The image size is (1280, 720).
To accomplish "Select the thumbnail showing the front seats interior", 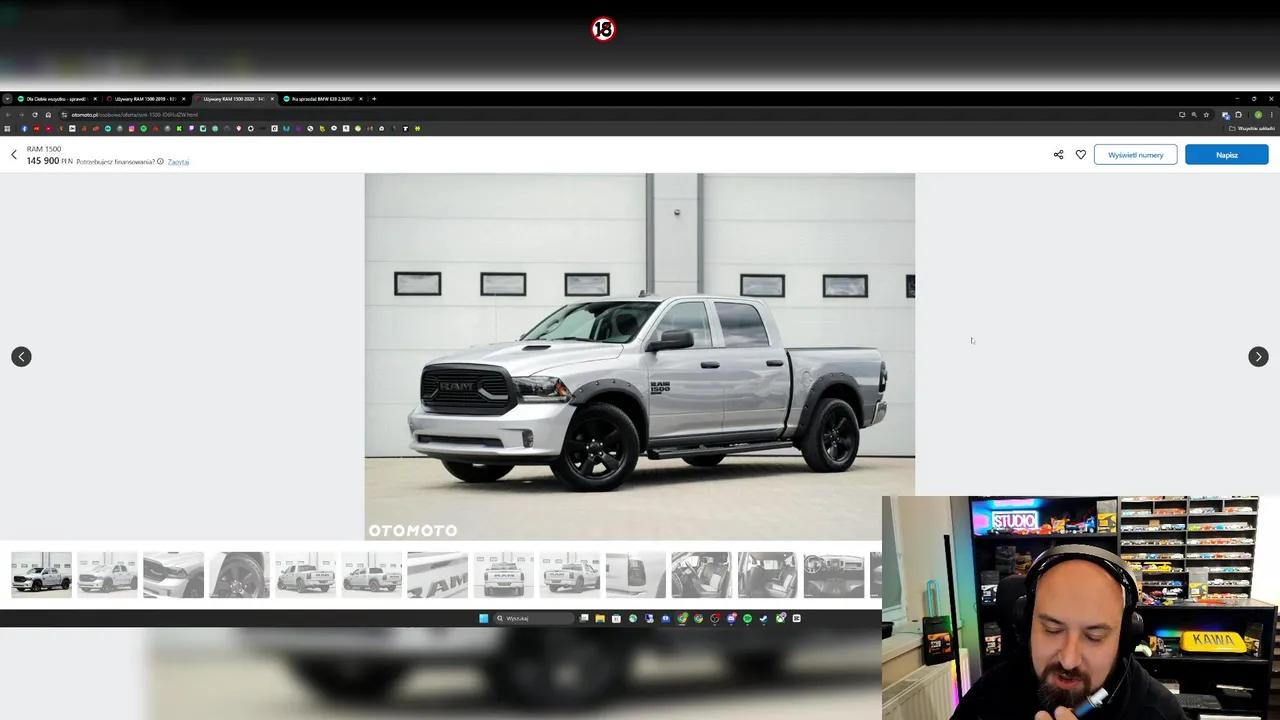I will tap(701, 575).
